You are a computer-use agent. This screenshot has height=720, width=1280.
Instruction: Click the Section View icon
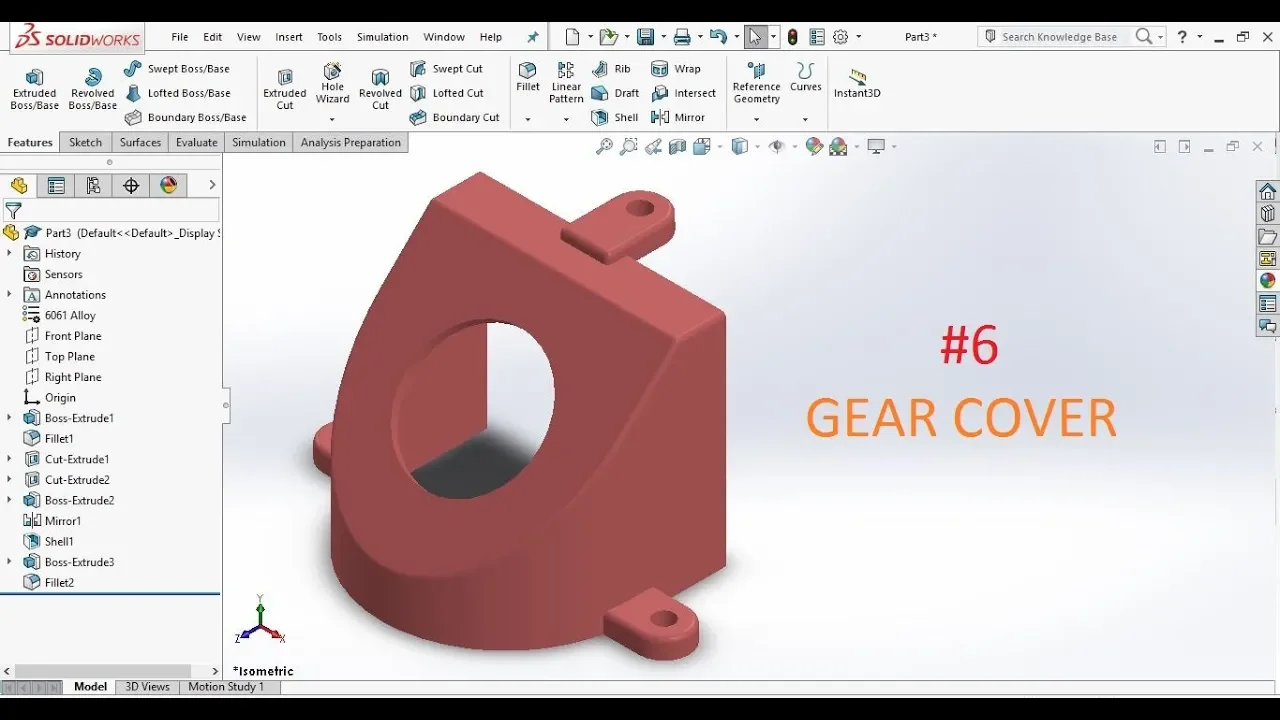pyautogui.click(x=677, y=147)
